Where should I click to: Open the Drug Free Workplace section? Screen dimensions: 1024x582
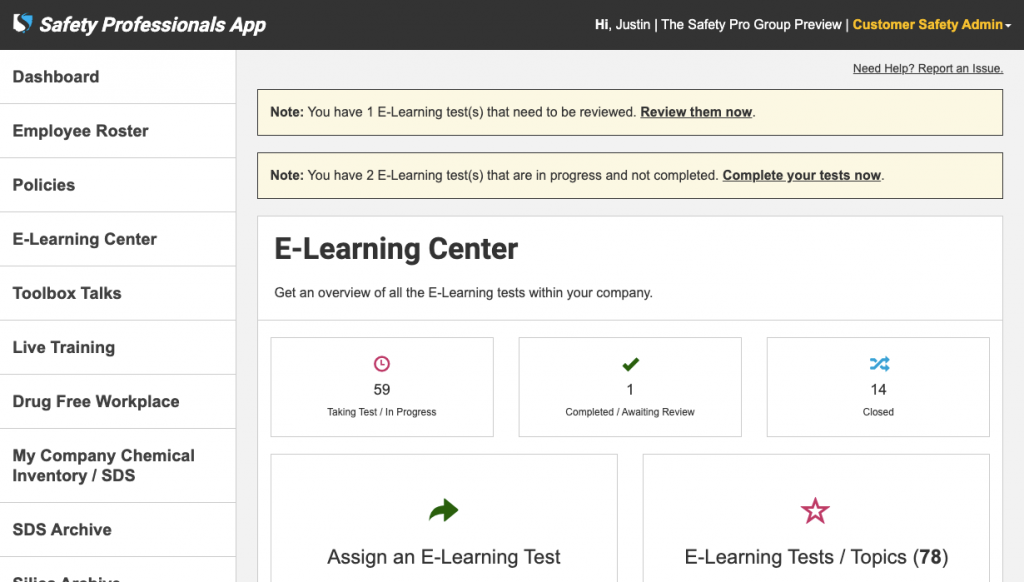[94, 401]
